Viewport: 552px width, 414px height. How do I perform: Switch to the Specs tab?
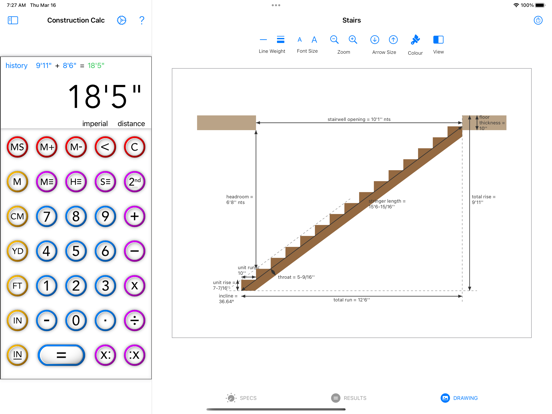coord(241,398)
